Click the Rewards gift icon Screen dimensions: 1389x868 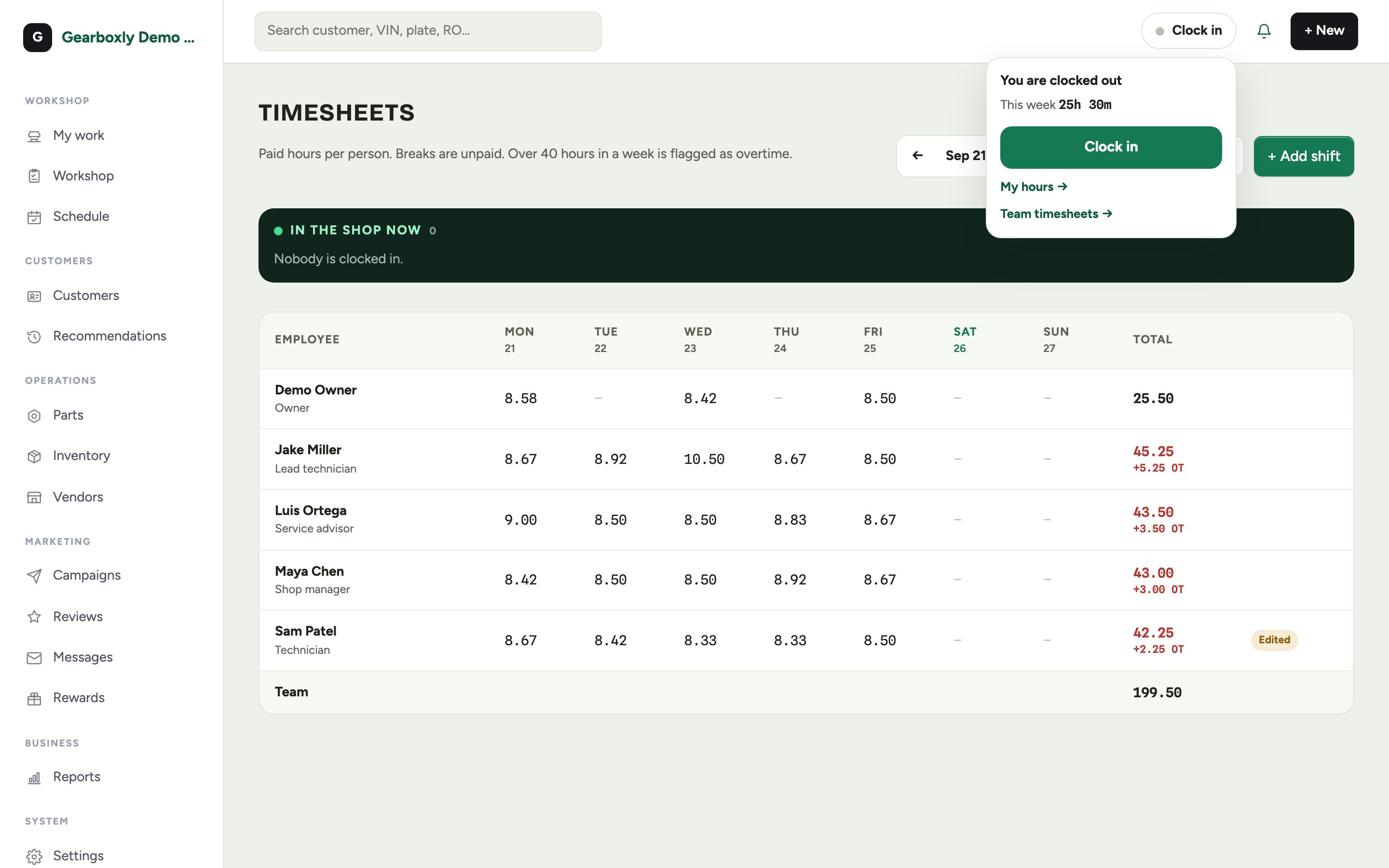coord(34,698)
